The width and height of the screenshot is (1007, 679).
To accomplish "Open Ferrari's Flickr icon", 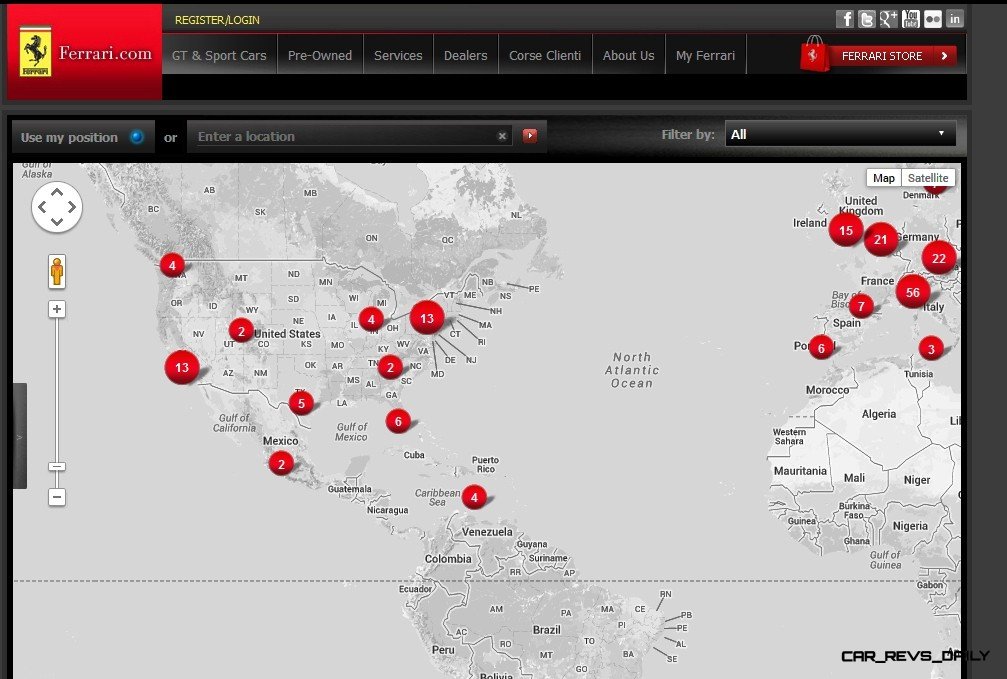I will tap(933, 19).
